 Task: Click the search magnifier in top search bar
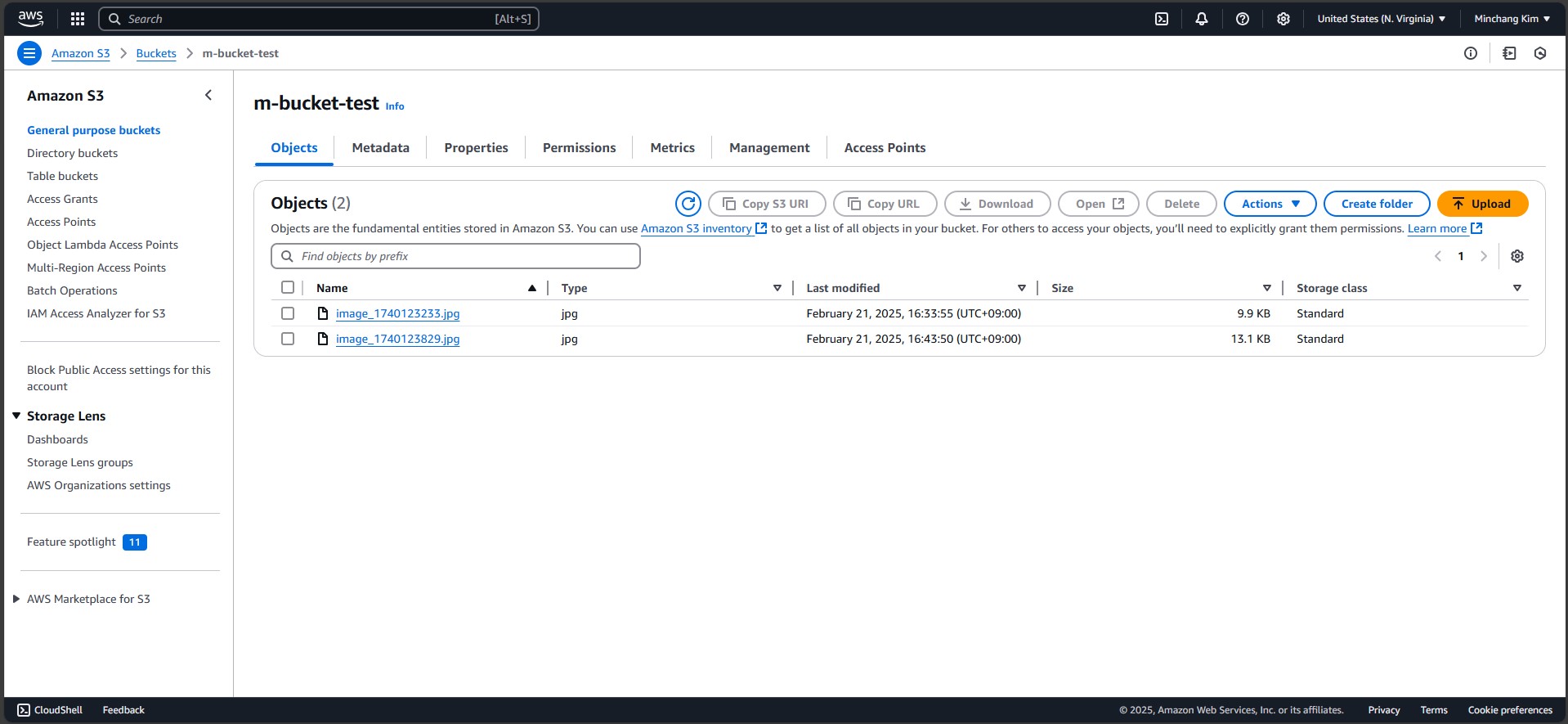pyautogui.click(x=114, y=19)
